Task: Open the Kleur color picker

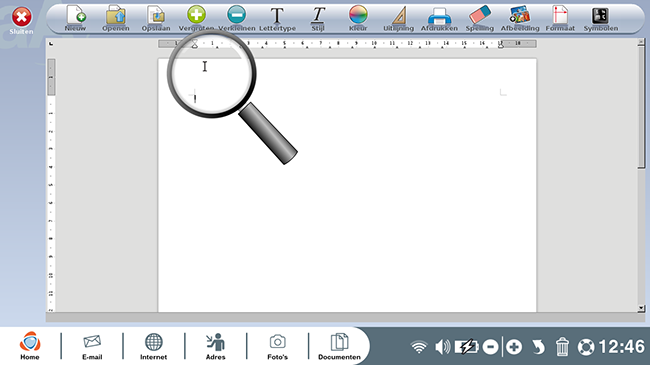Action: tap(358, 18)
